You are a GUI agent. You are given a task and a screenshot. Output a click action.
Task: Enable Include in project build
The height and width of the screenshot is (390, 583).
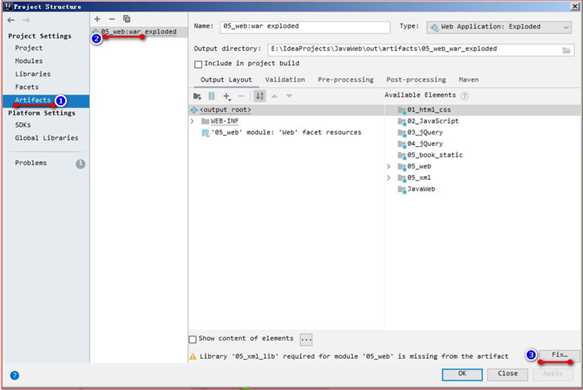(x=198, y=64)
